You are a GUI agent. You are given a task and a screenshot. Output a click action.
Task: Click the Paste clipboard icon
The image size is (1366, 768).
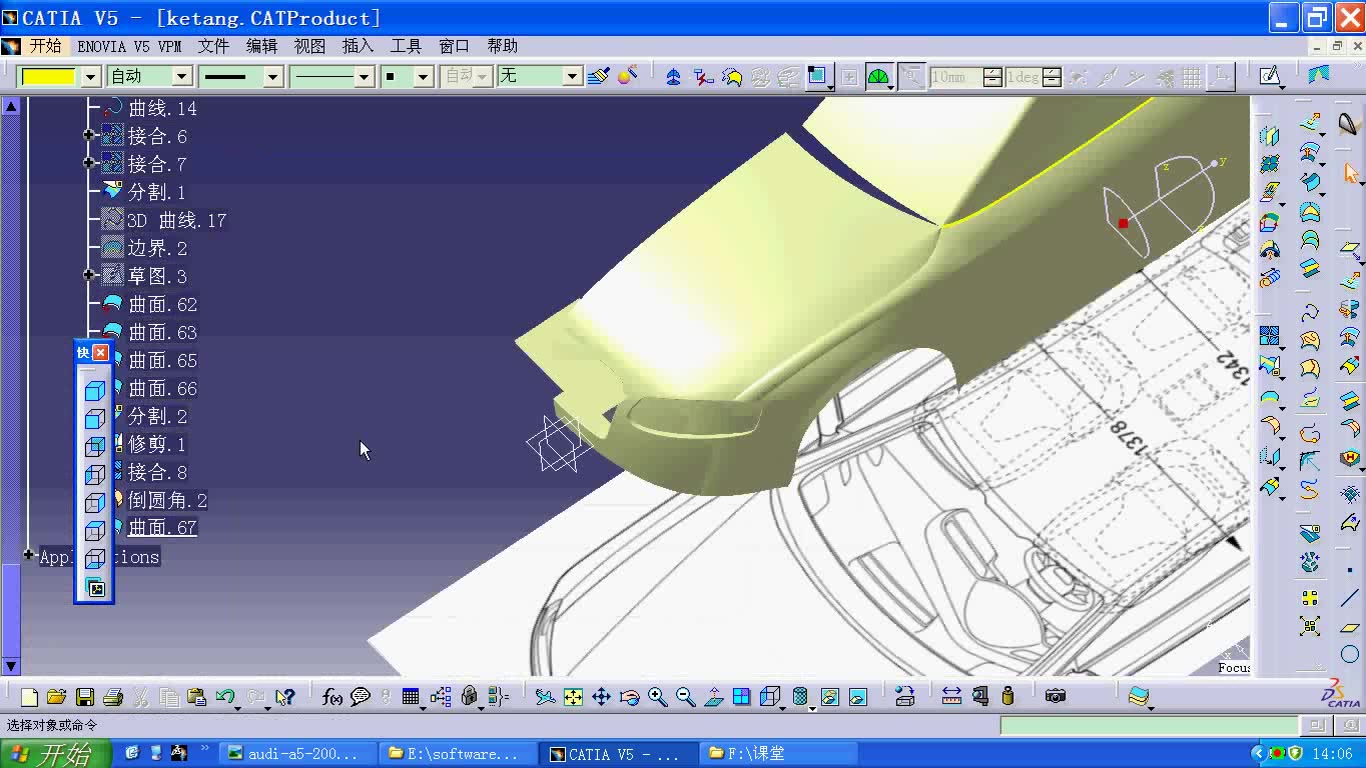[197, 697]
